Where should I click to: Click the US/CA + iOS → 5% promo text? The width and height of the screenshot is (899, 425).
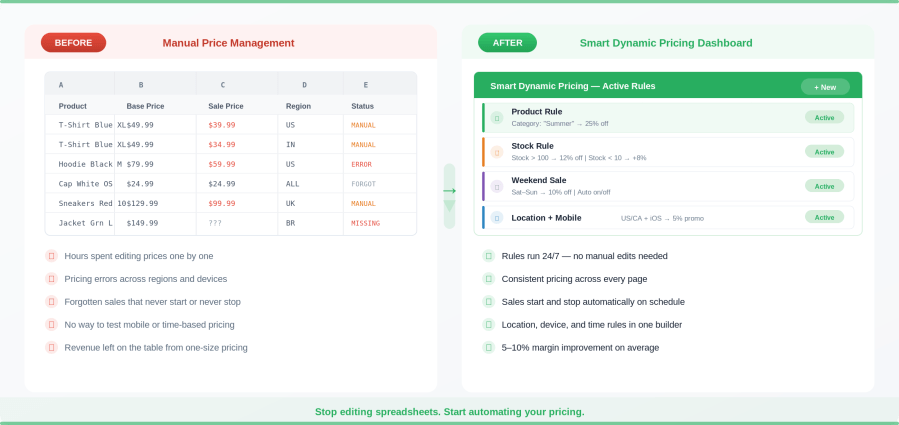tap(662, 219)
